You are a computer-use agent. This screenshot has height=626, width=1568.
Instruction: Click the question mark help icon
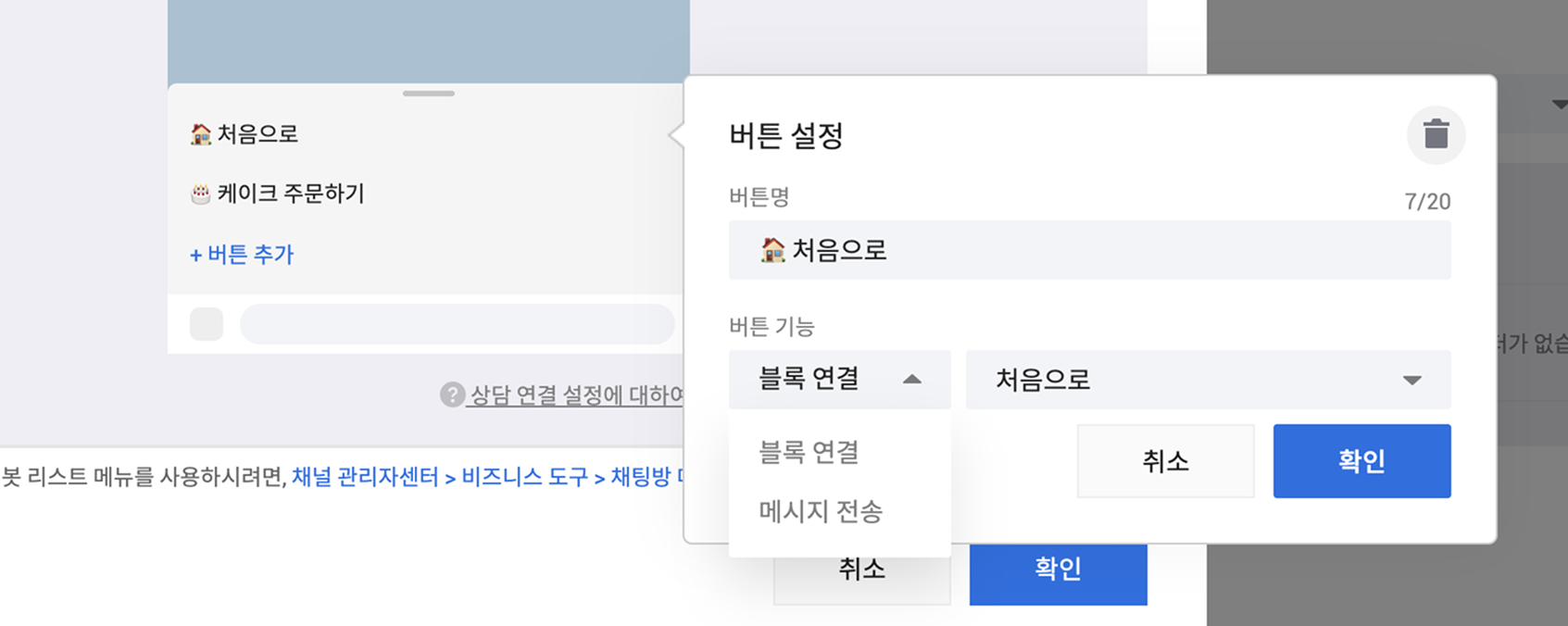click(452, 395)
